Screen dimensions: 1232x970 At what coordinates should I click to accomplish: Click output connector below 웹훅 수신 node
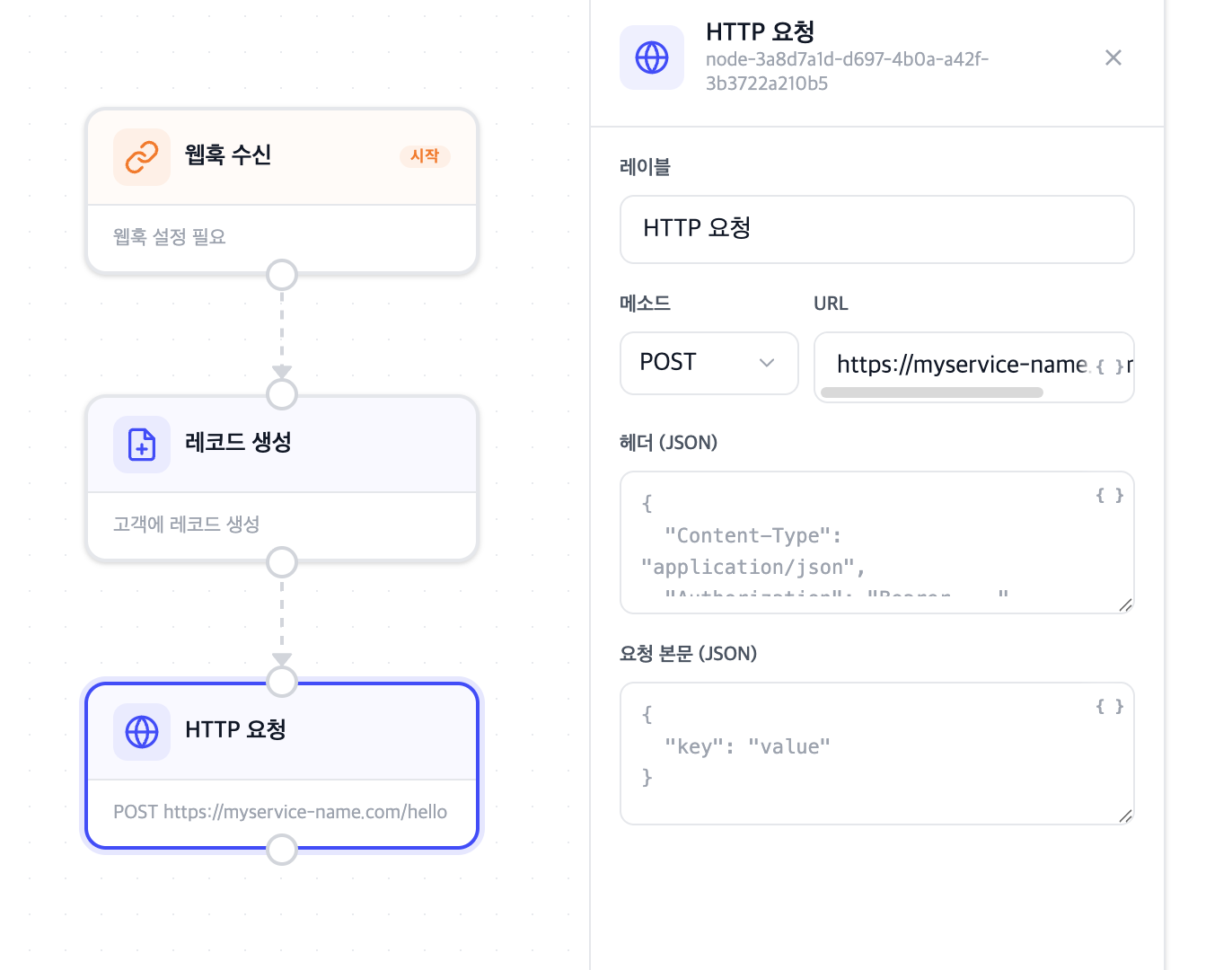282,275
